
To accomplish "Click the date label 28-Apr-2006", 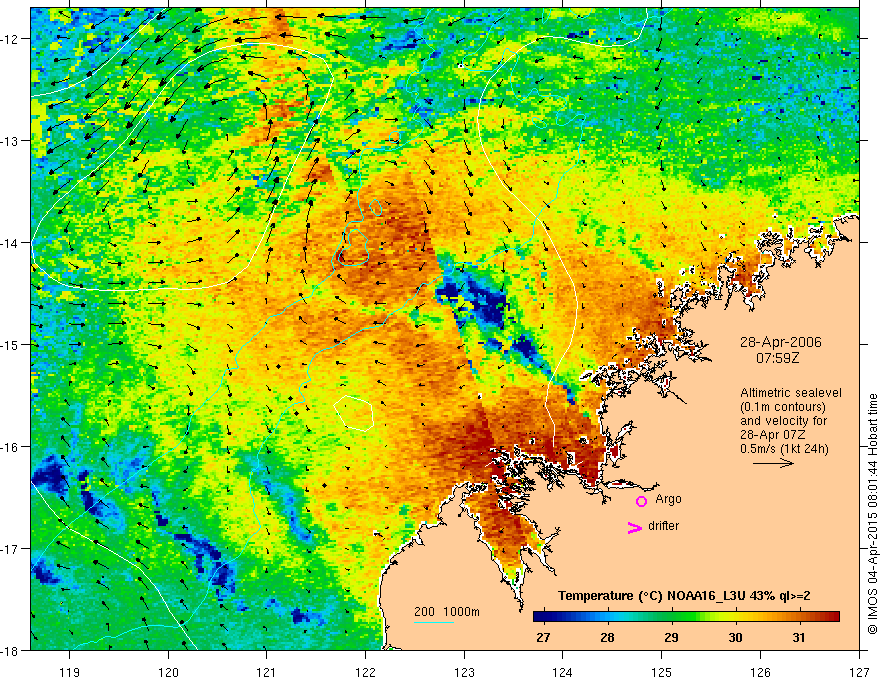I will pyautogui.click(x=781, y=342).
